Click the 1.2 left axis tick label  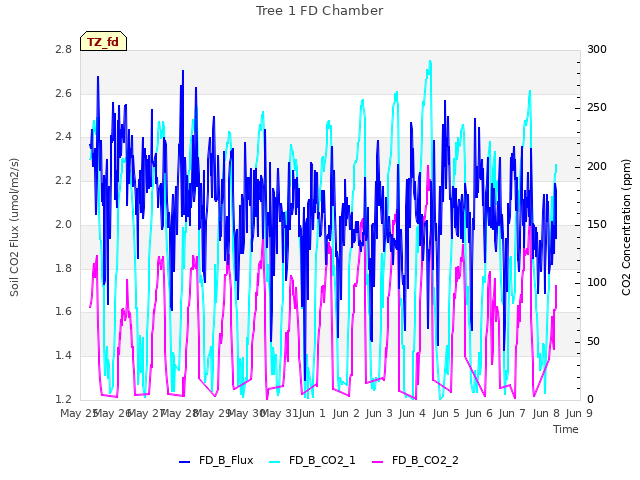click(63, 399)
